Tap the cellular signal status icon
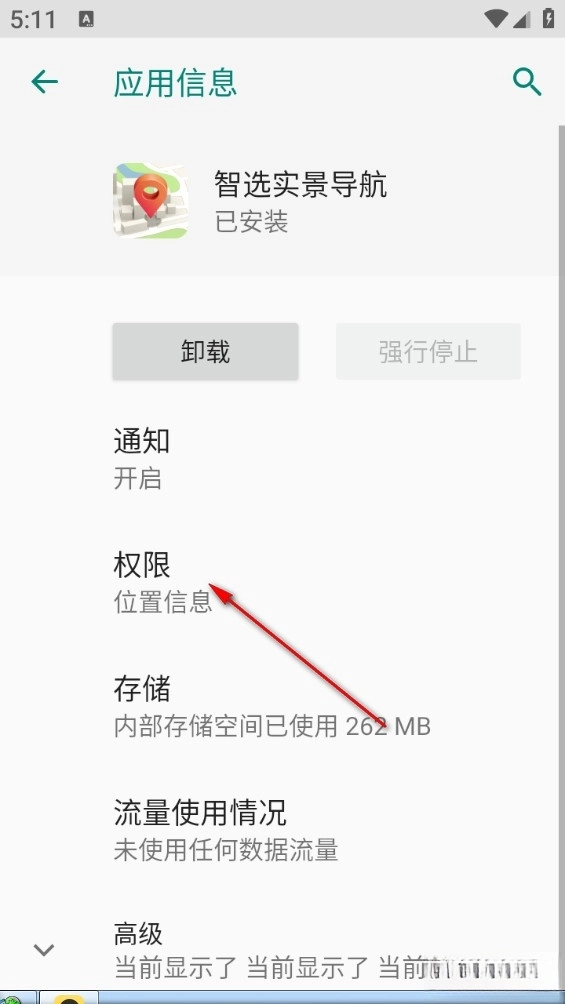The height and width of the screenshot is (1004, 565). tap(521, 19)
